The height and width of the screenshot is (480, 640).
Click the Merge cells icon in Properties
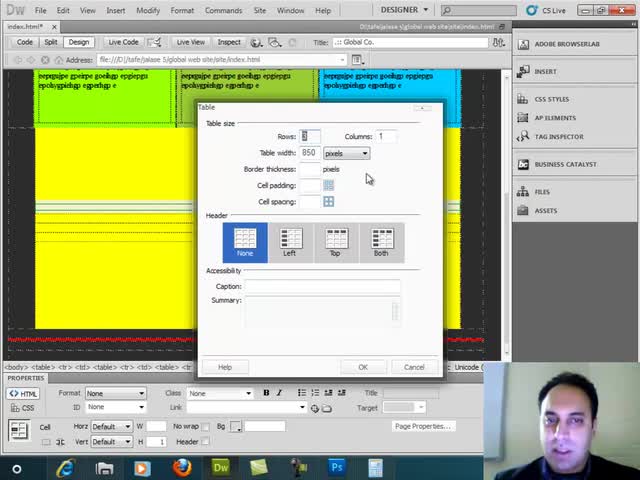pyautogui.click(x=46, y=442)
